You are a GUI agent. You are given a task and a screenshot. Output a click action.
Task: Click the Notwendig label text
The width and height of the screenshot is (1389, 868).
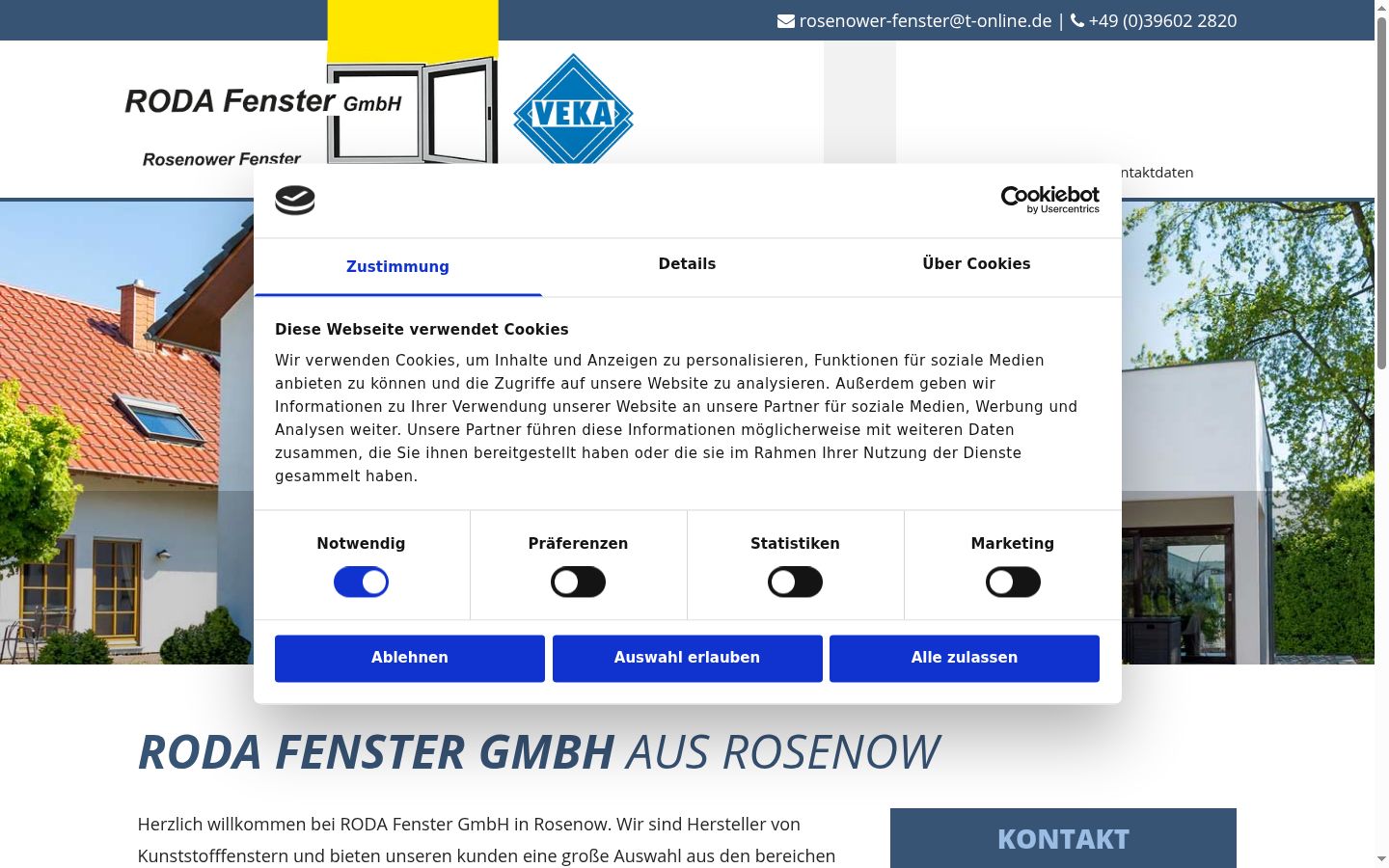point(361,544)
